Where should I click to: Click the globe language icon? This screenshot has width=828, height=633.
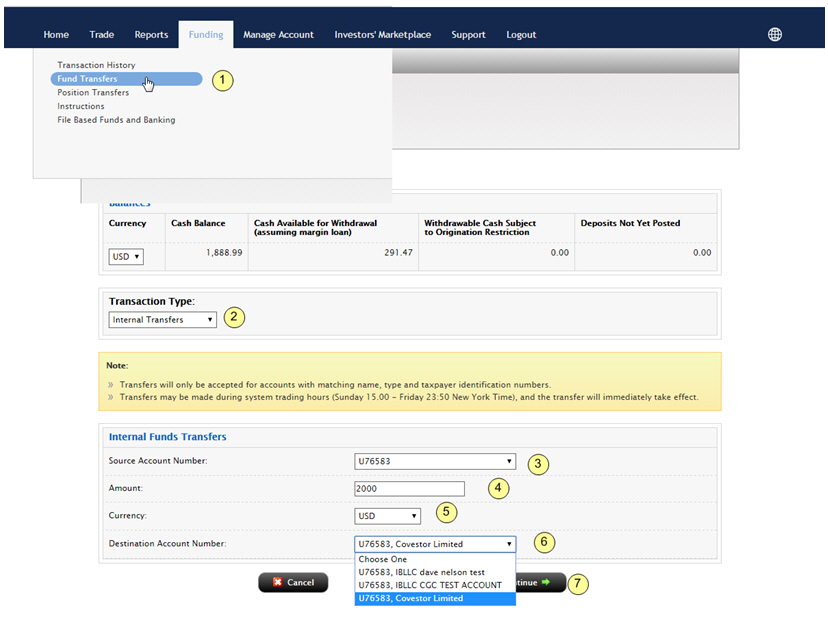click(775, 34)
